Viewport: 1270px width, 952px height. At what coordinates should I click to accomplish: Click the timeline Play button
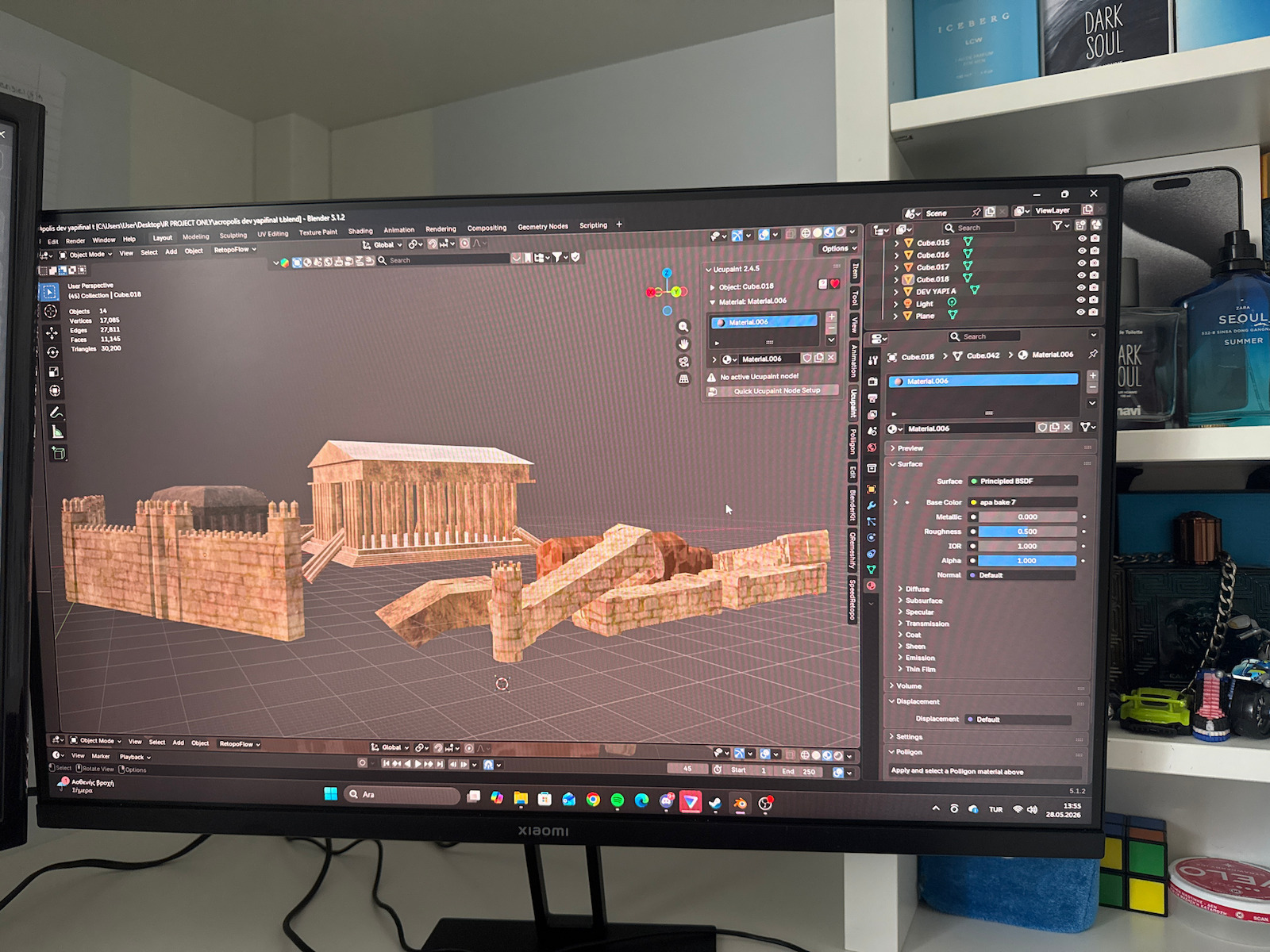(418, 764)
